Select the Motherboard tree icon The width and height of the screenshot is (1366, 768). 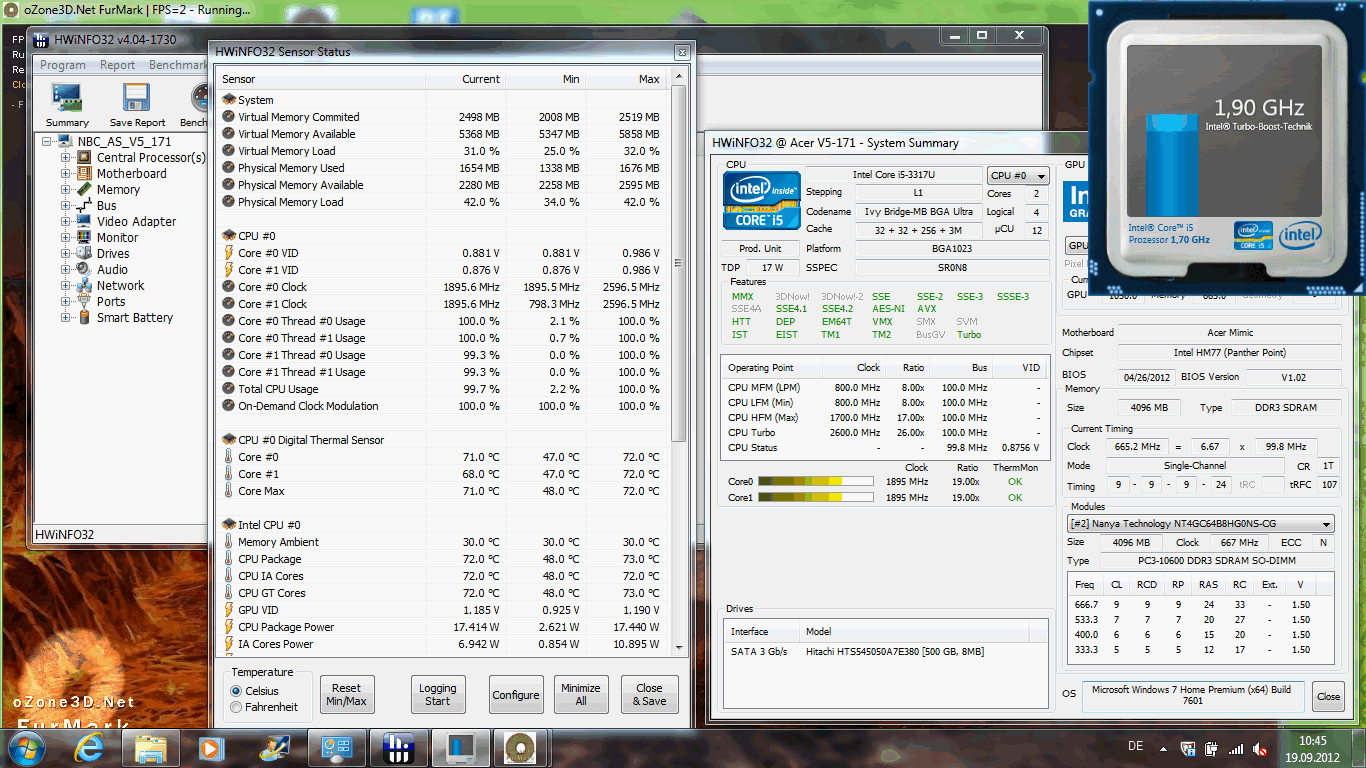point(85,174)
